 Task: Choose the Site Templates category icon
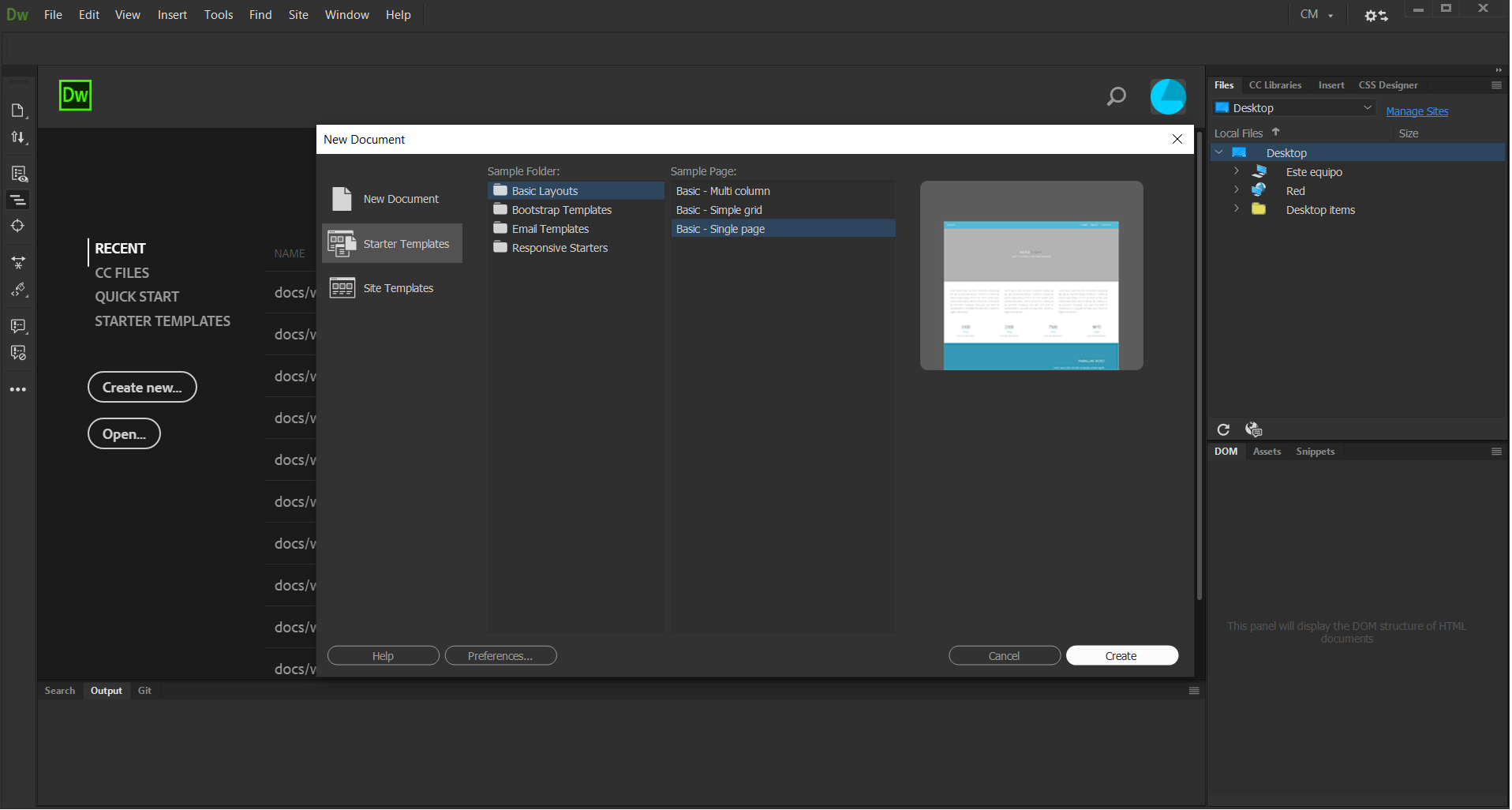click(x=342, y=287)
